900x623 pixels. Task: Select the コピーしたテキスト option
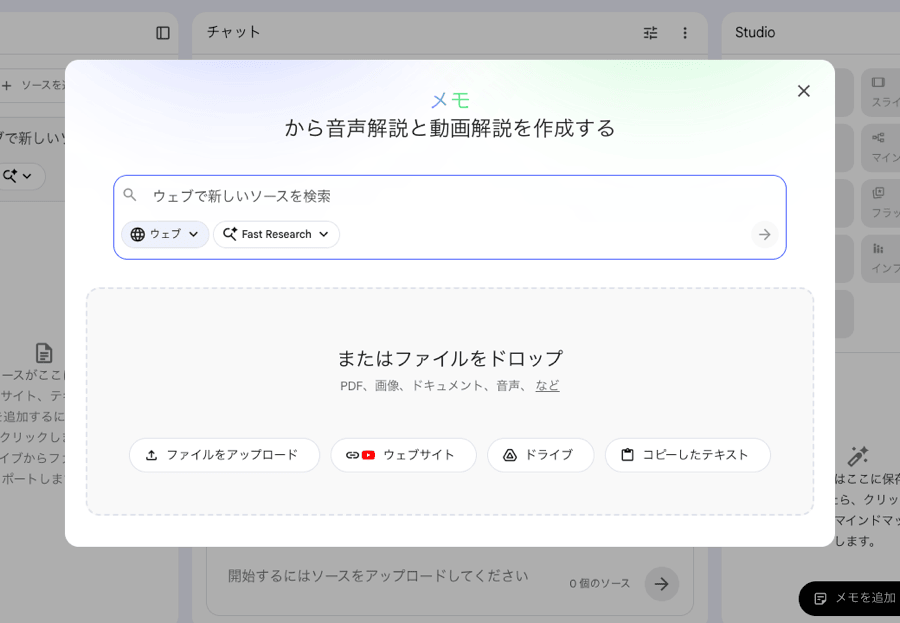point(687,455)
